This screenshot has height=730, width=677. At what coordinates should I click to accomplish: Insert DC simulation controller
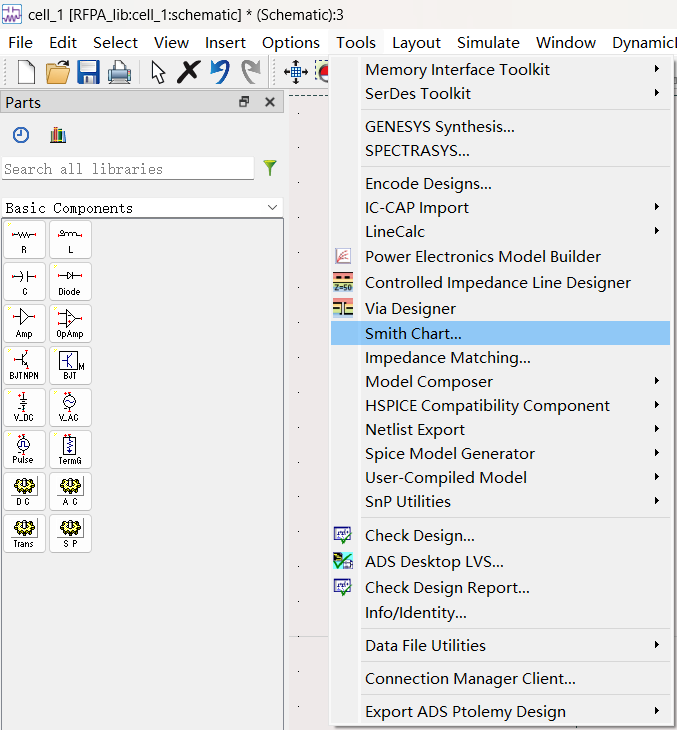[x=24, y=492]
